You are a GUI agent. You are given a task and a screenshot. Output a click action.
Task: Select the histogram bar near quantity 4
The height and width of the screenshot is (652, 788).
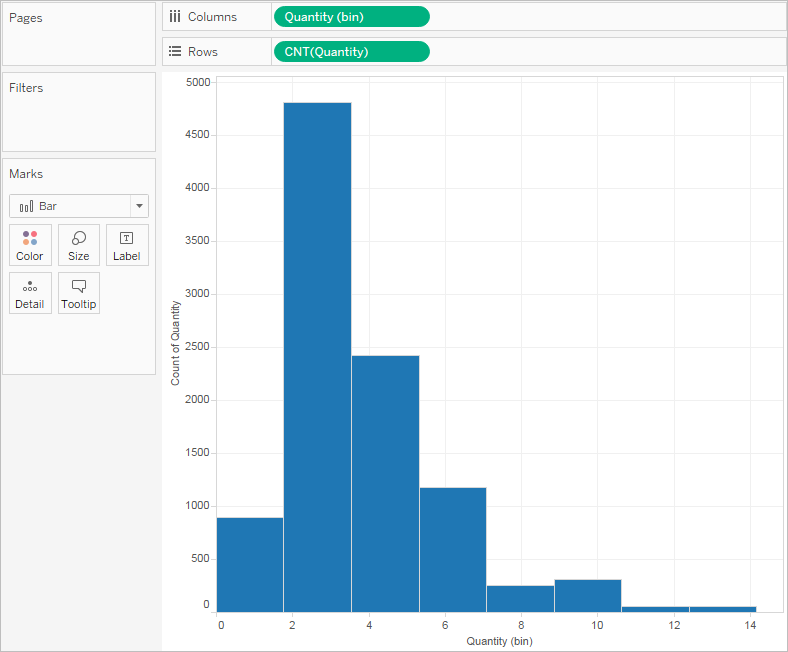click(x=385, y=484)
